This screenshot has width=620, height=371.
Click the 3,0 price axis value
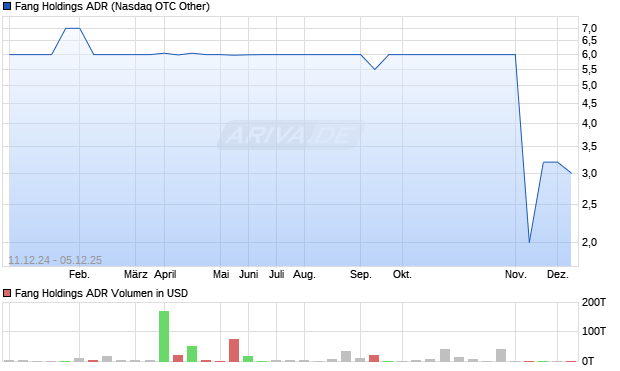point(589,174)
